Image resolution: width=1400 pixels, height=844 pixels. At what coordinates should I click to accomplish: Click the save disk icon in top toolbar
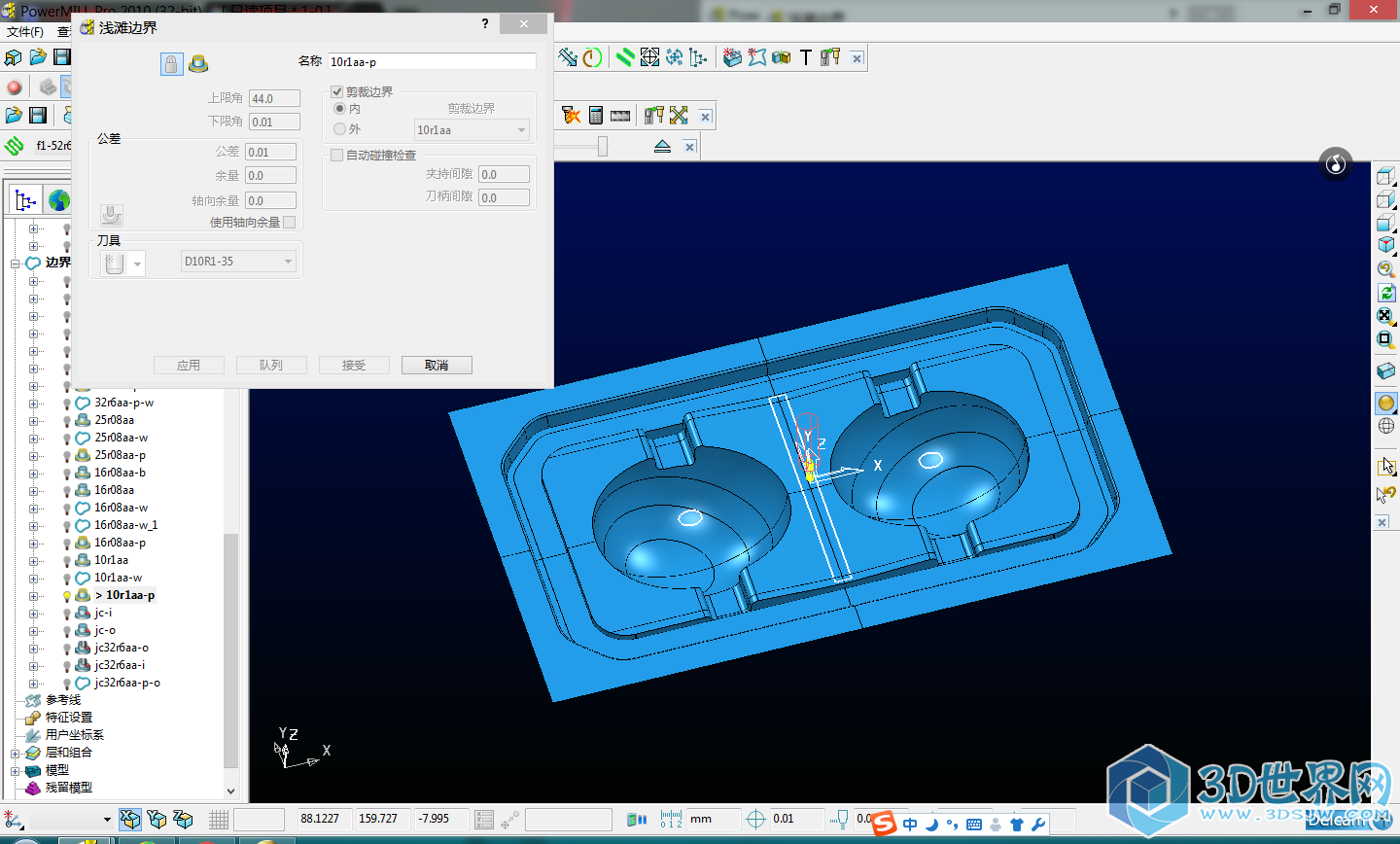point(61,57)
